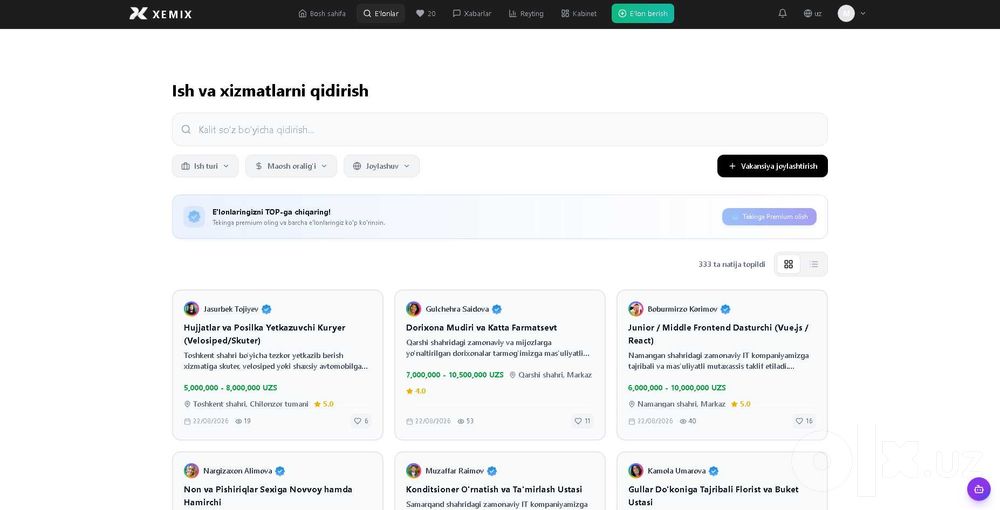Image resolution: width=1000 pixels, height=510 pixels.
Task: Focus the Kalit so'z bo'yicha qidirish field
Action: coord(500,129)
